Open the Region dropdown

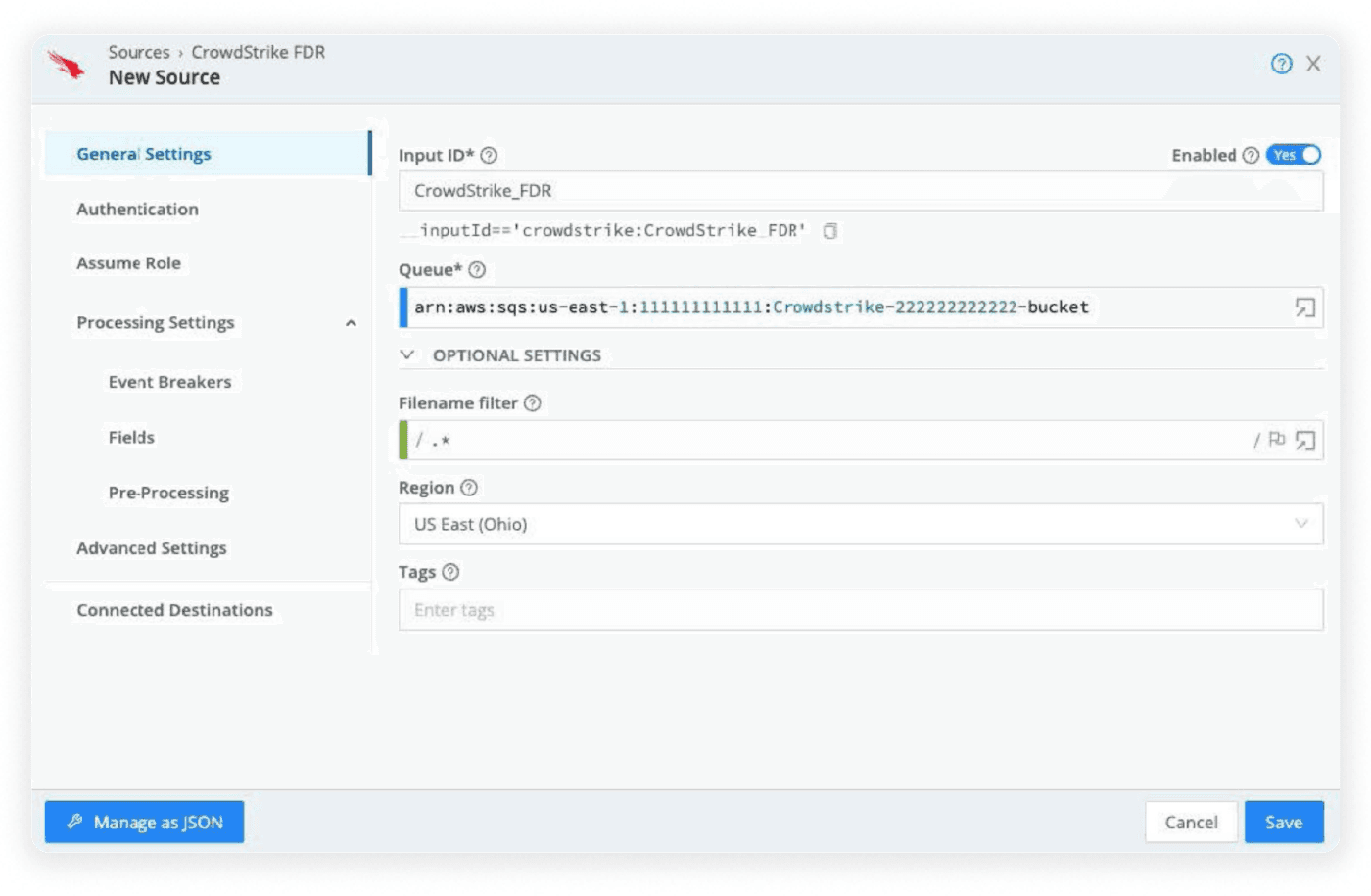click(x=861, y=524)
